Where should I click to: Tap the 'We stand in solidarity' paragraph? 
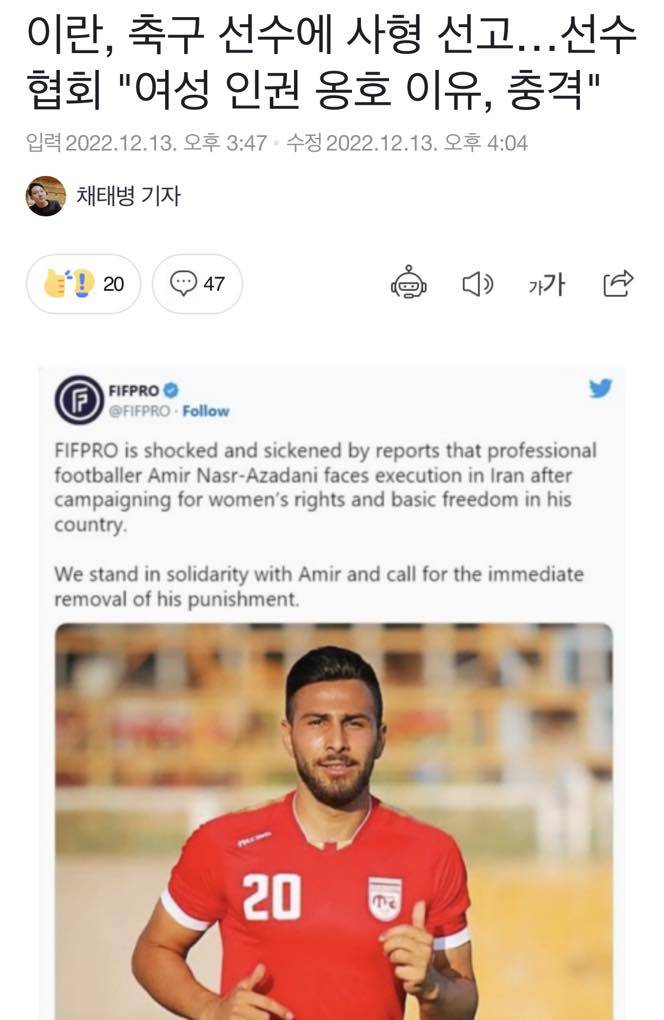(x=319, y=586)
